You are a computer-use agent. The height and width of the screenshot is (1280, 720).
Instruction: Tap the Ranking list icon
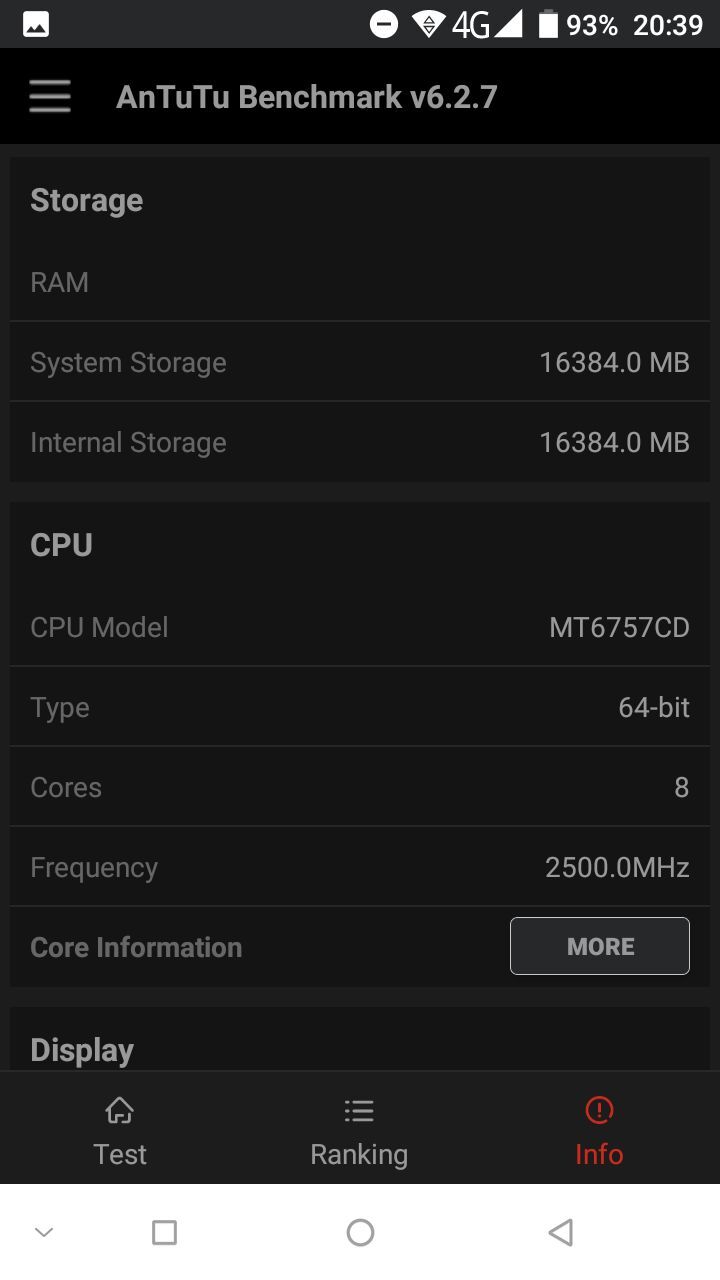(359, 1110)
